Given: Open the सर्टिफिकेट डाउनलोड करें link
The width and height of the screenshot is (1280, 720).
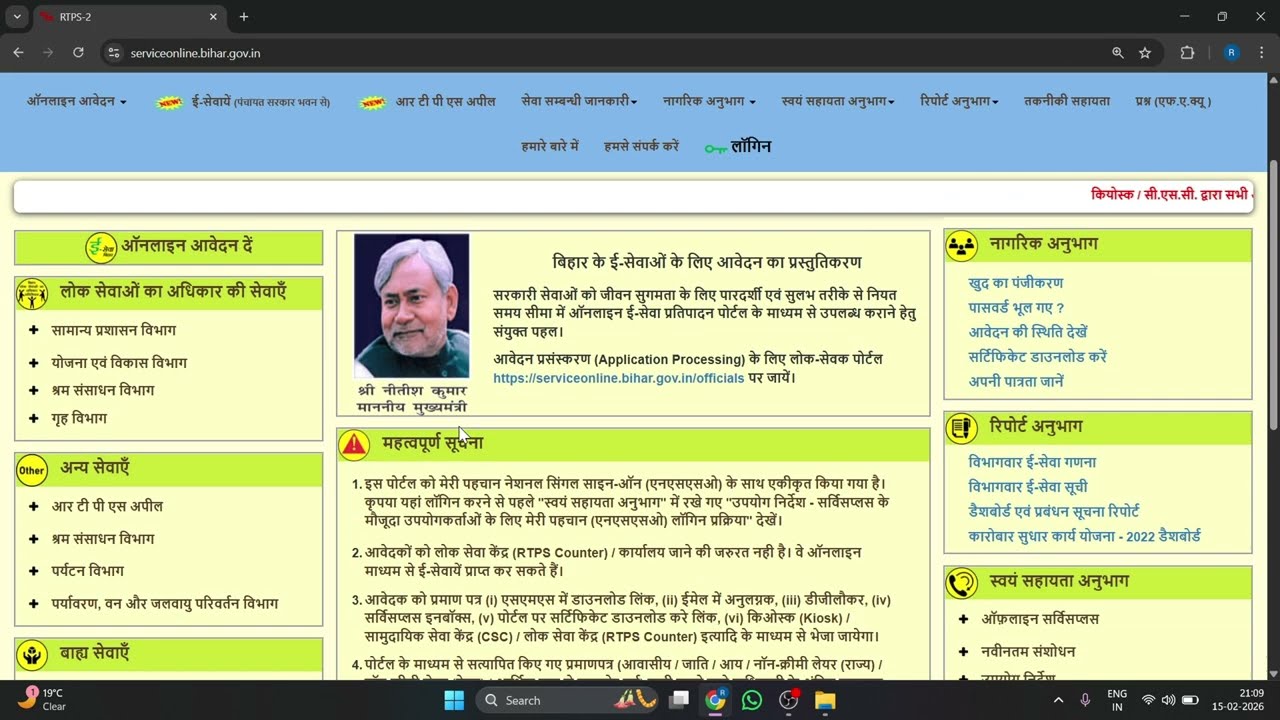Looking at the screenshot, I should [x=1038, y=357].
